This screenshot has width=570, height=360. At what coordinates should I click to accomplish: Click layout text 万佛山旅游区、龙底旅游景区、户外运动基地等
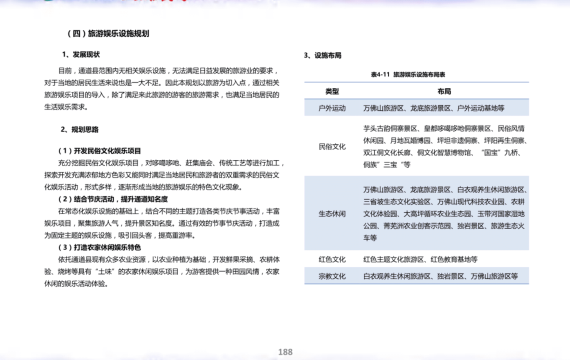pos(434,108)
